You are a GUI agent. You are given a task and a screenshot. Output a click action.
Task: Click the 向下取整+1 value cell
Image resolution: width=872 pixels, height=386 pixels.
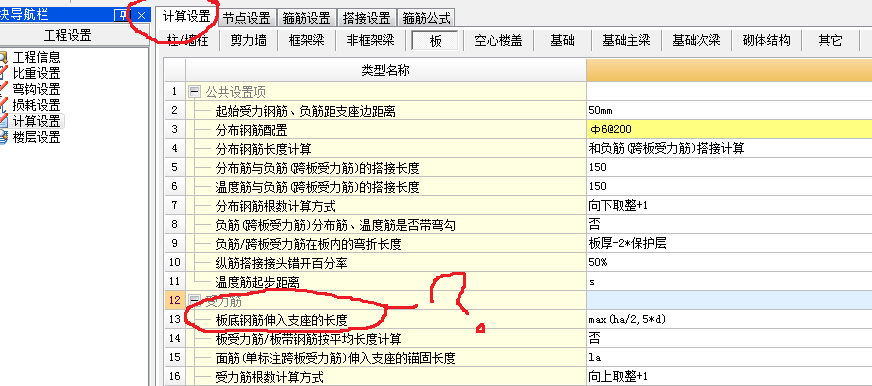[729, 206]
